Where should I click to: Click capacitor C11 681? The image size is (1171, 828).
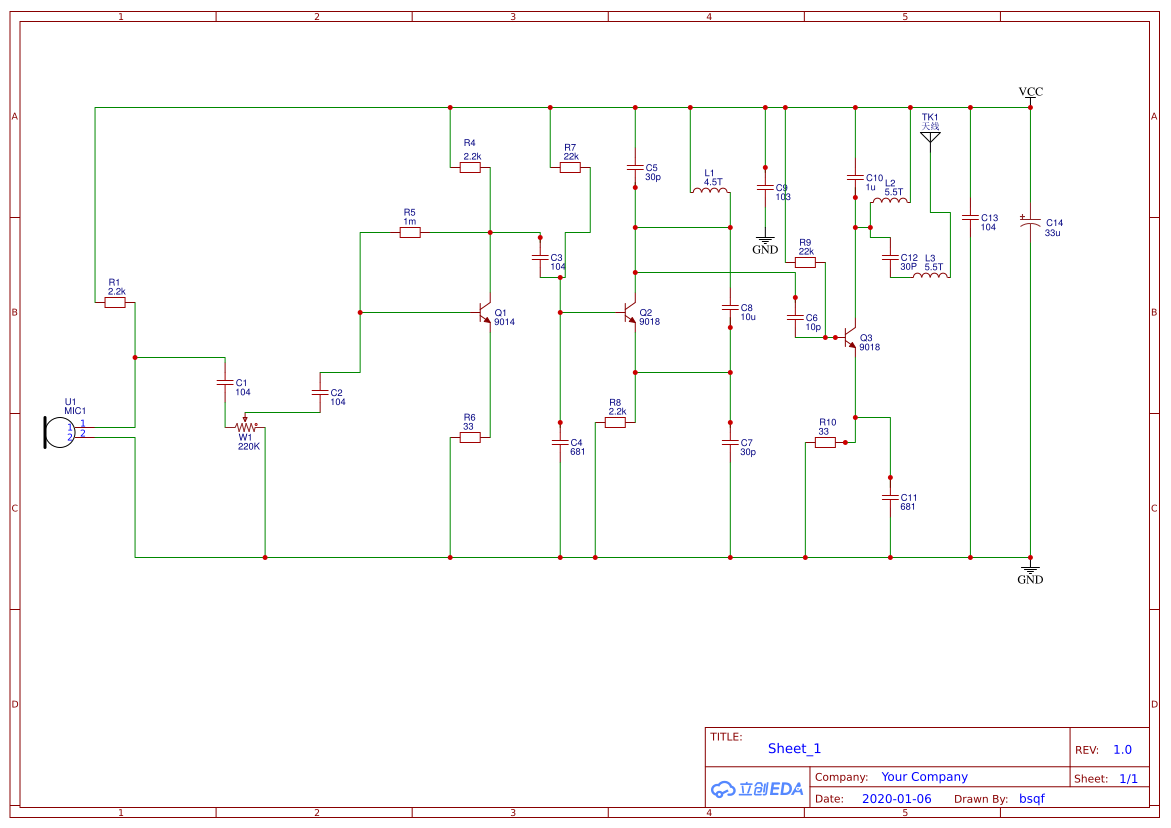(x=890, y=497)
